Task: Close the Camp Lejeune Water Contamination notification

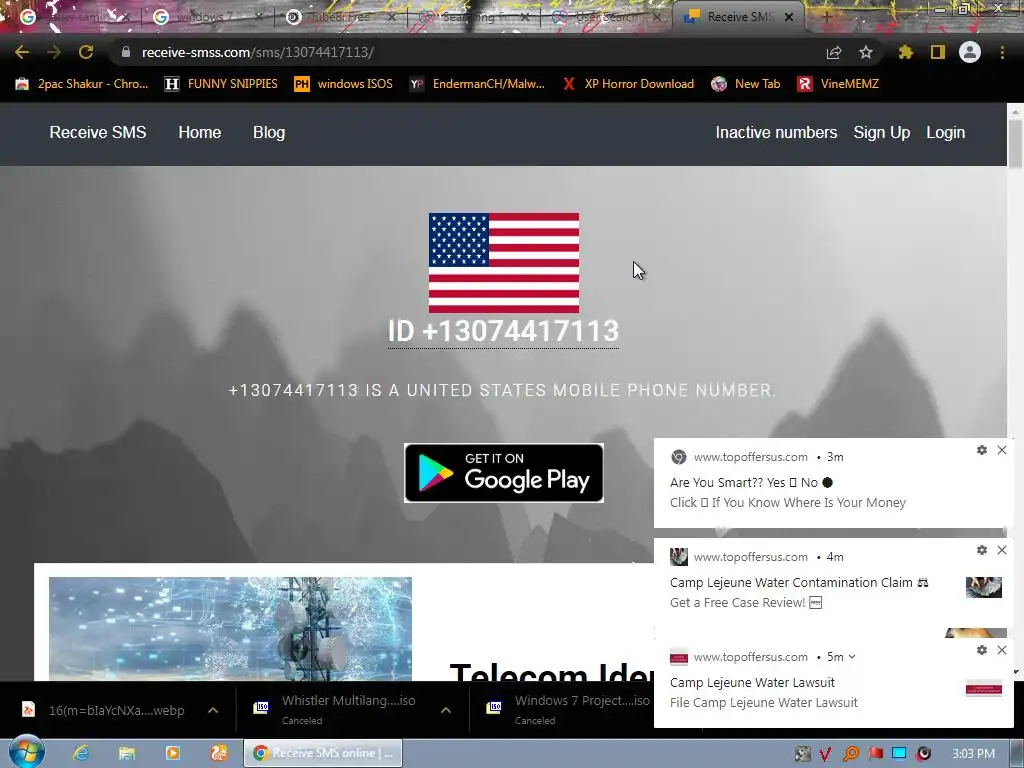Action: click(1002, 550)
